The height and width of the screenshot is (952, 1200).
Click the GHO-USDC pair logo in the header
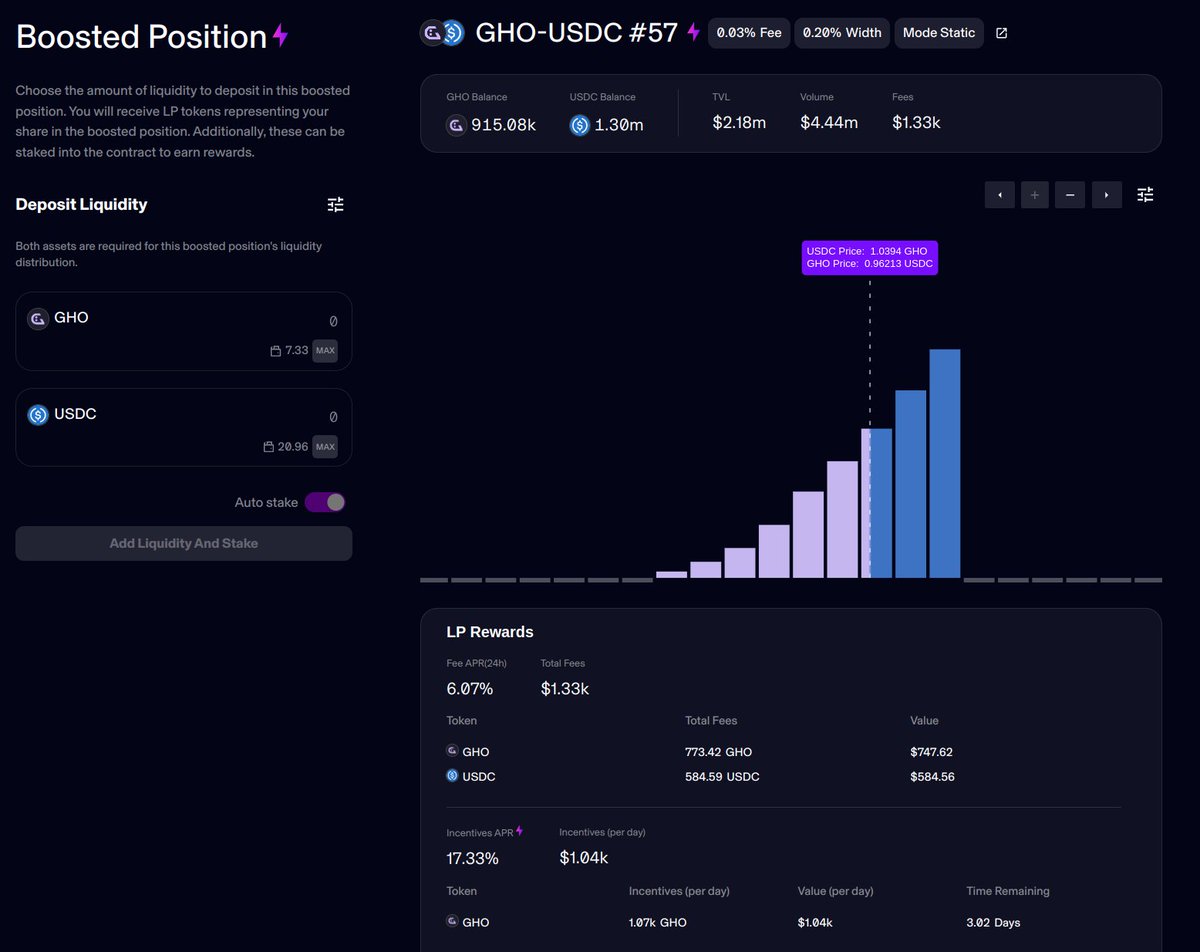point(441,32)
